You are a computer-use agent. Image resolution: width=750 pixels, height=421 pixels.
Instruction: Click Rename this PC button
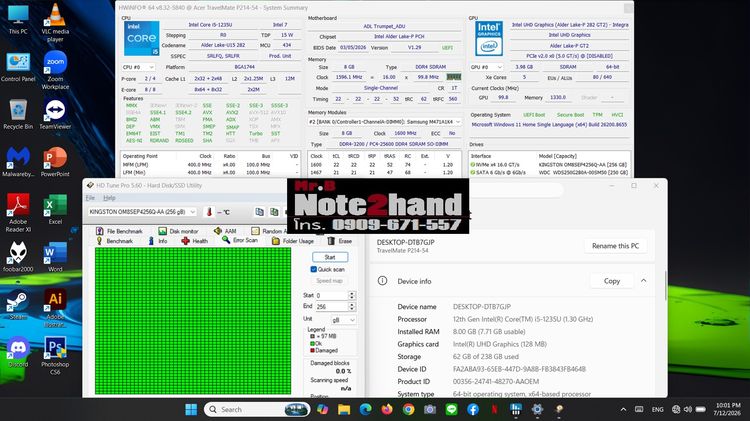[x=615, y=246]
